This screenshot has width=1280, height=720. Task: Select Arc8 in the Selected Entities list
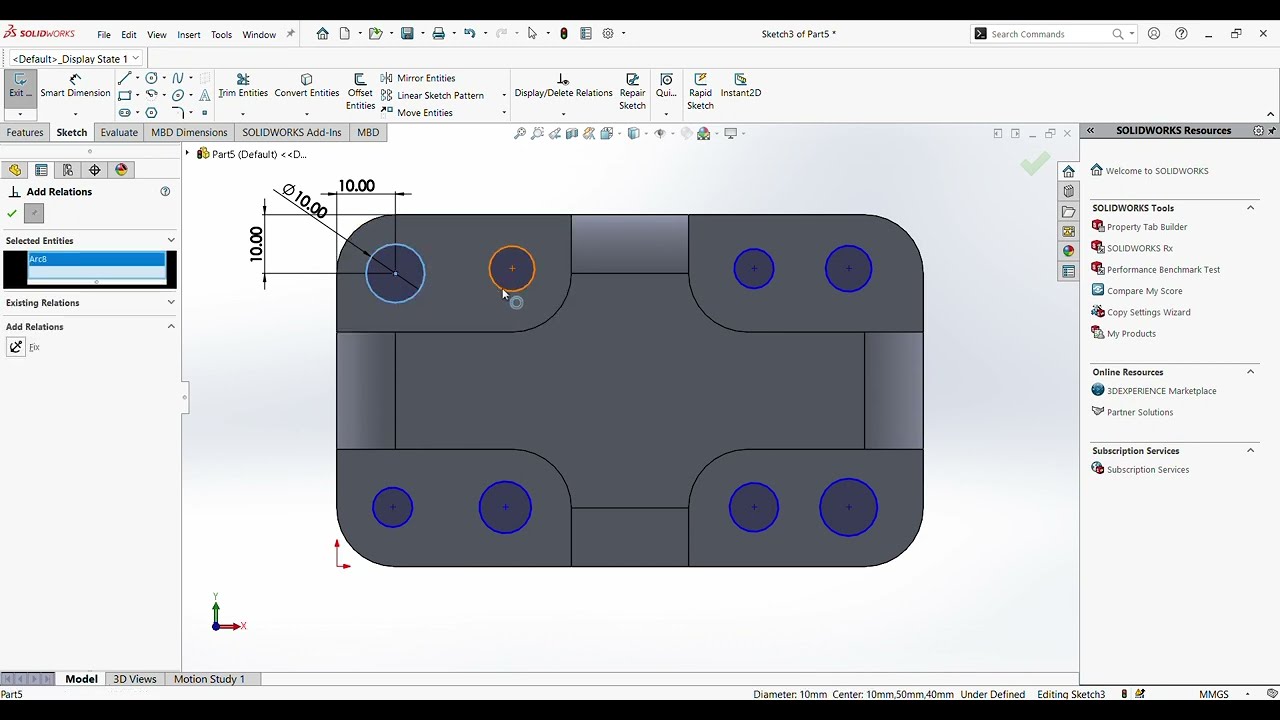coord(96,259)
